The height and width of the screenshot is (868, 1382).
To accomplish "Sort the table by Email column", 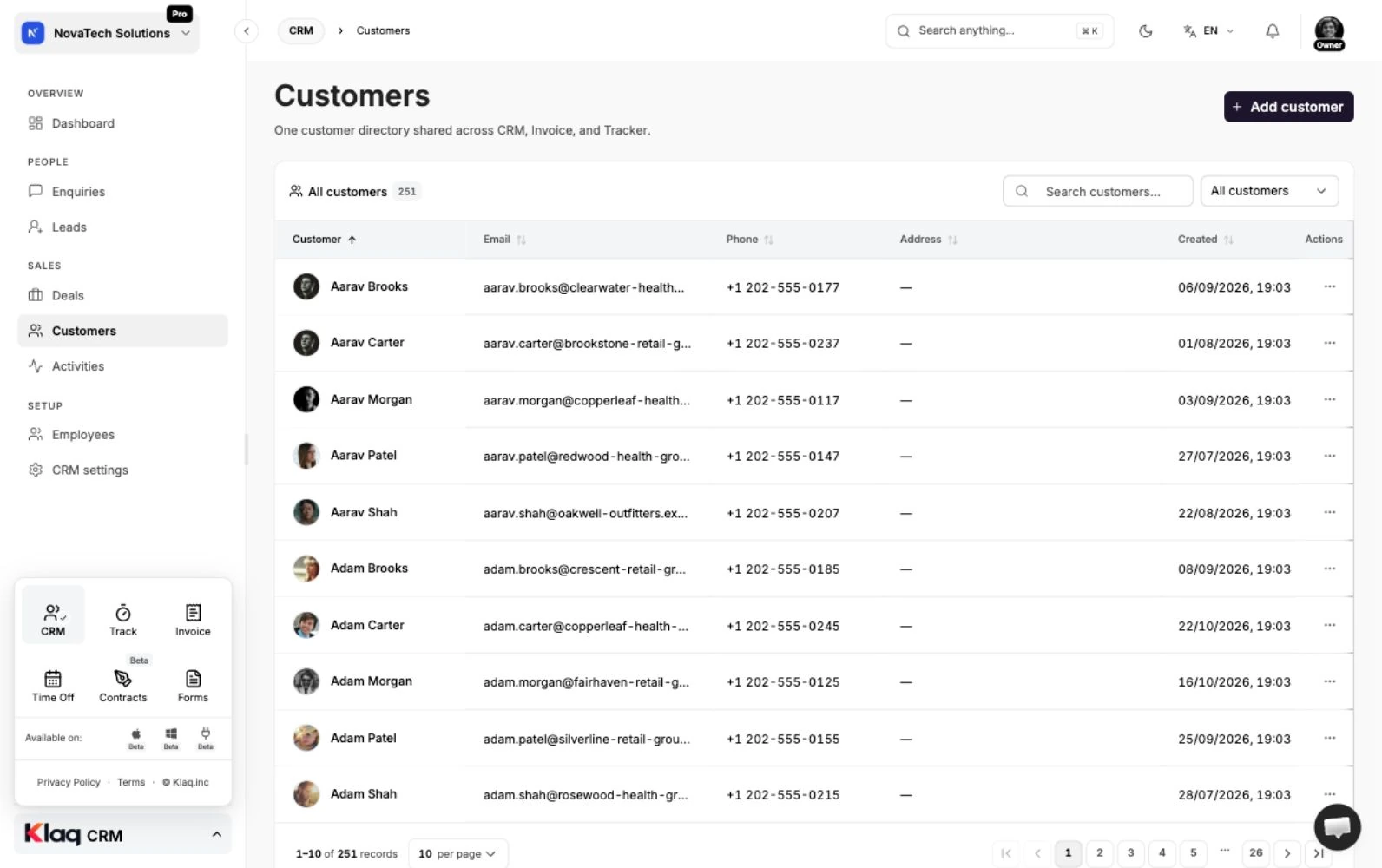I will (504, 240).
